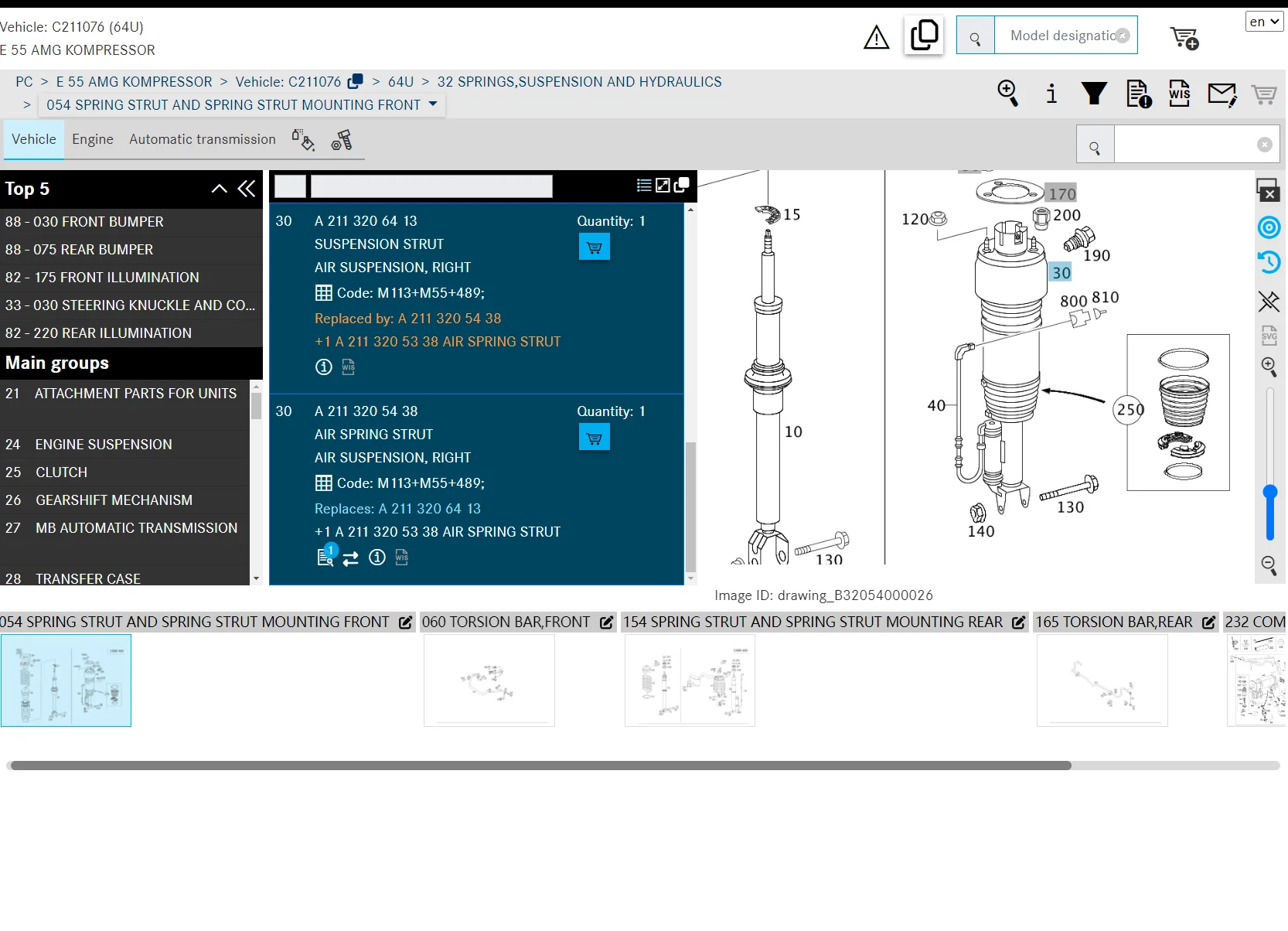Edit 154 SPRING STRUT REAR subgroup icon
1288x931 pixels.
1018,622
